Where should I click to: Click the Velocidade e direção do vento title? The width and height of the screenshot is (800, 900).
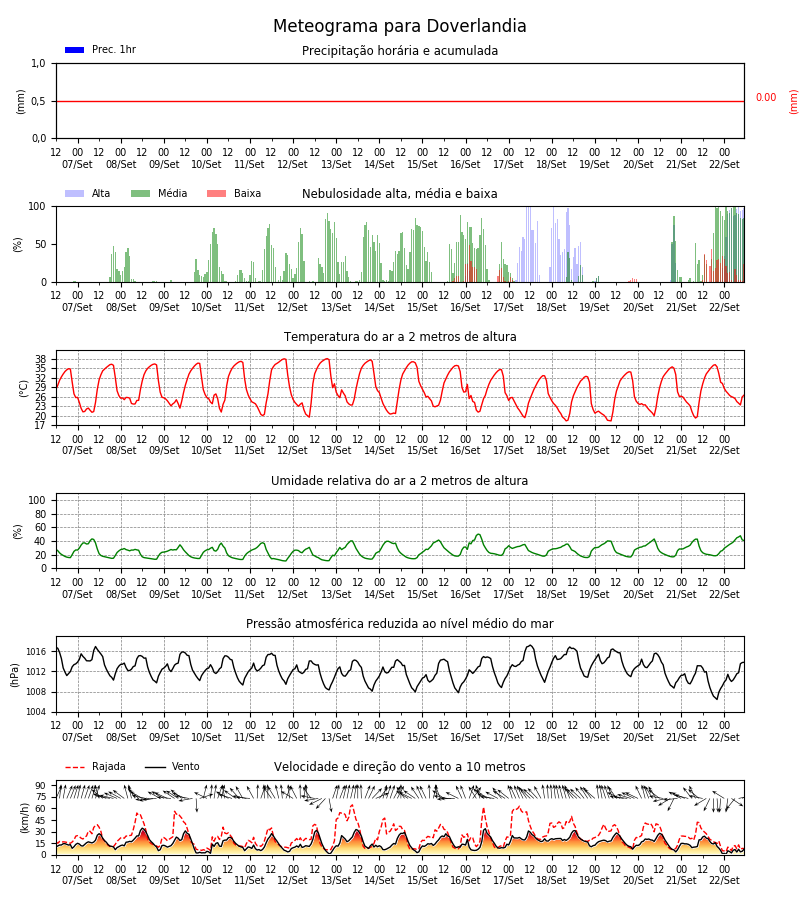pos(399,767)
